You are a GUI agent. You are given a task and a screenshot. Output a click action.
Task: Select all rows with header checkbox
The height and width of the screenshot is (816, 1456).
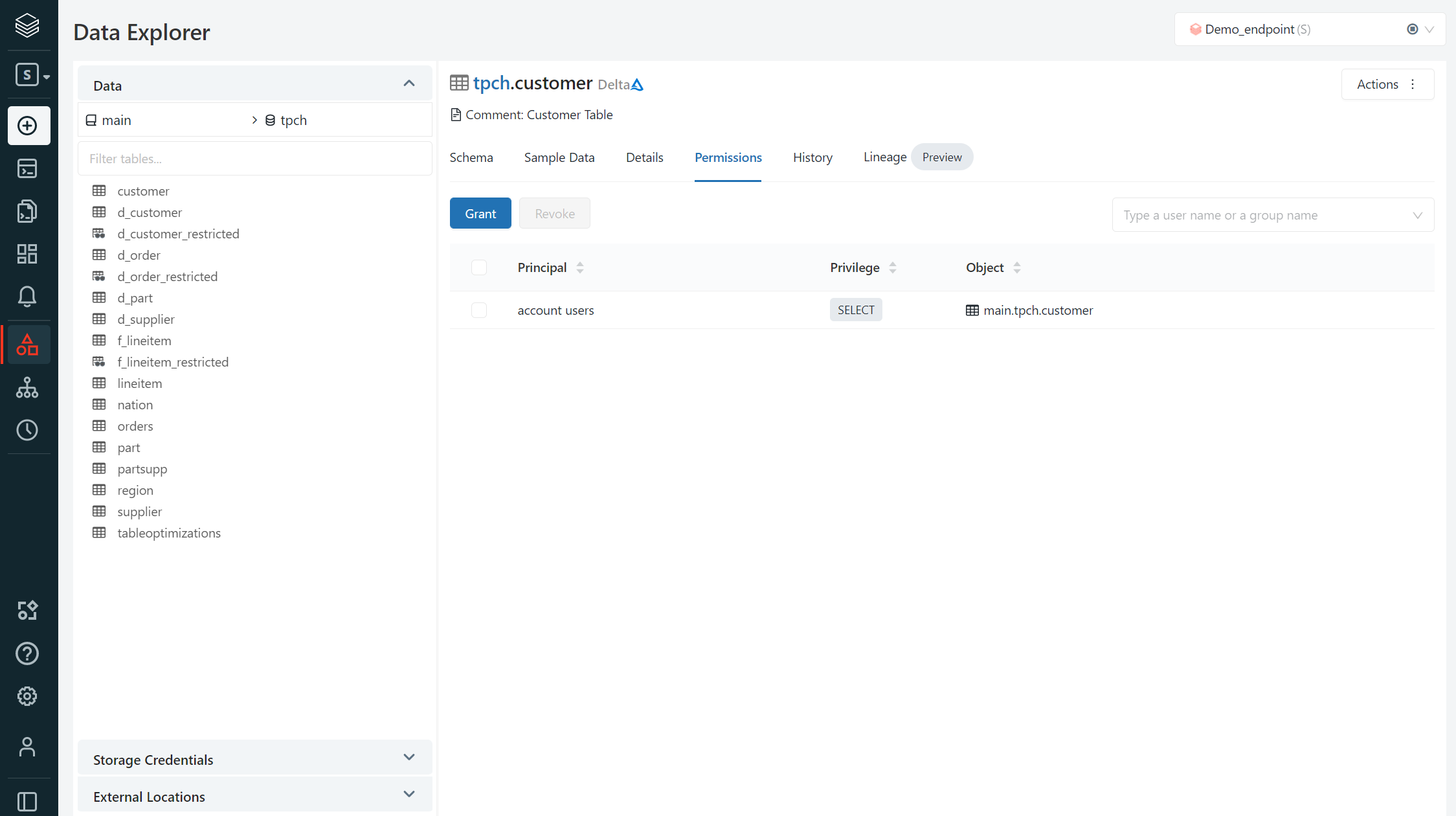(479, 267)
